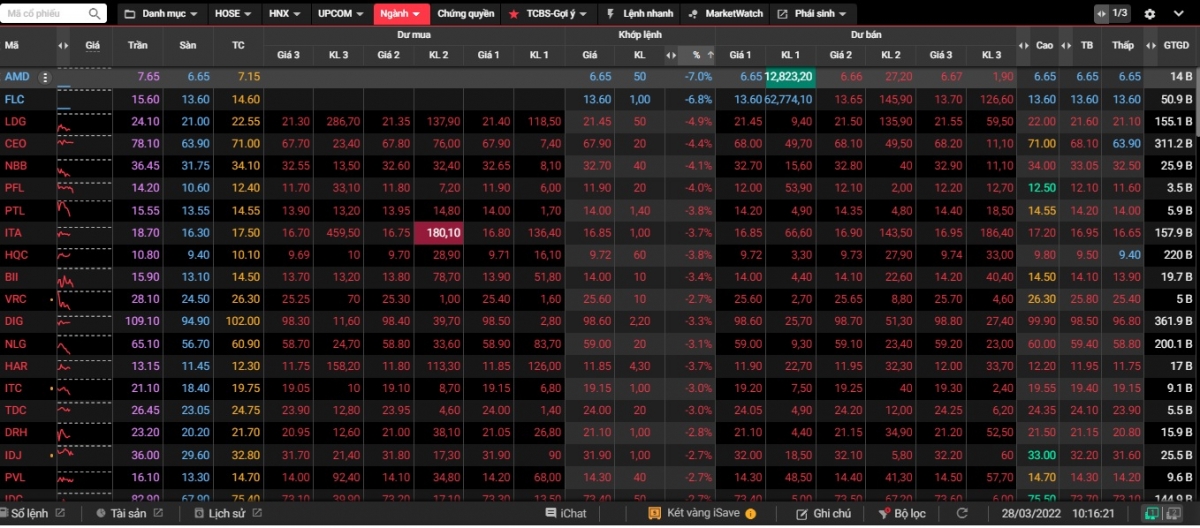This screenshot has height=528, width=1200.
Task: Select the AMD stock symbol
Action: point(17,77)
